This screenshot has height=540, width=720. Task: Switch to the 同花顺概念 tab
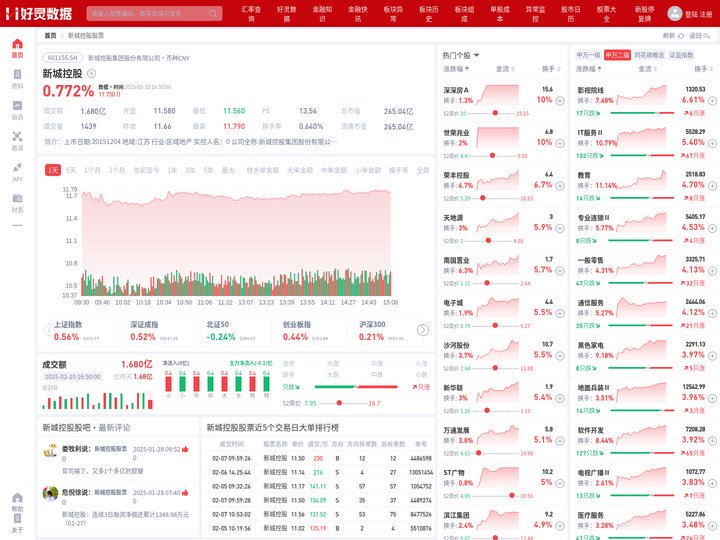(649, 55)
